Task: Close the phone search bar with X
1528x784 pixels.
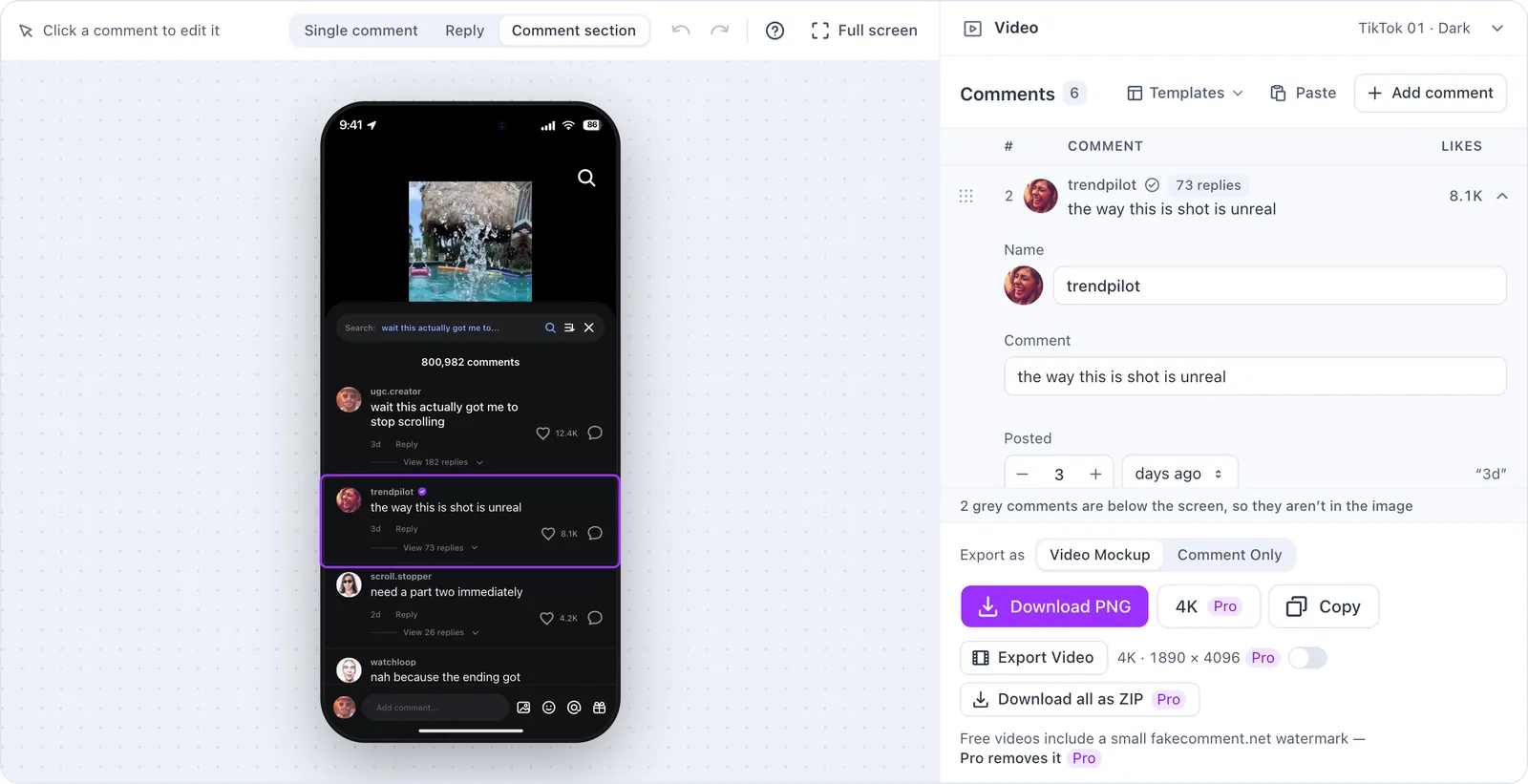Action: point(589,328)
